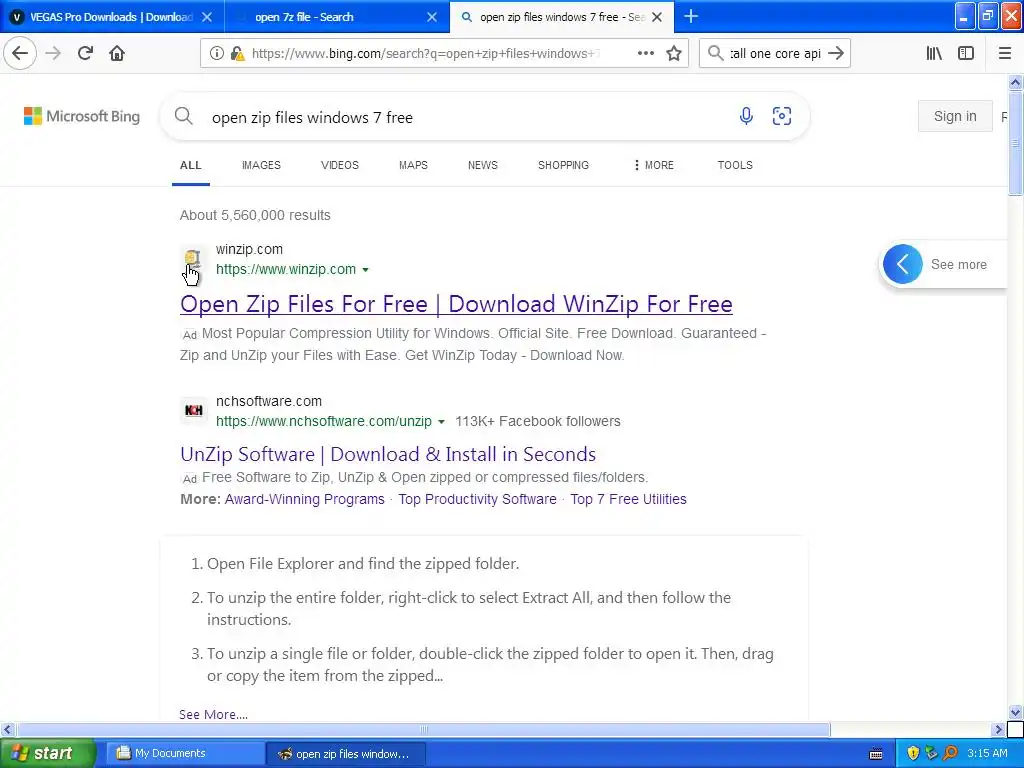Go back to the previous page
The height and width of the screenshot is (768, 1024).
pyautogui.click(x=20, y=54)
